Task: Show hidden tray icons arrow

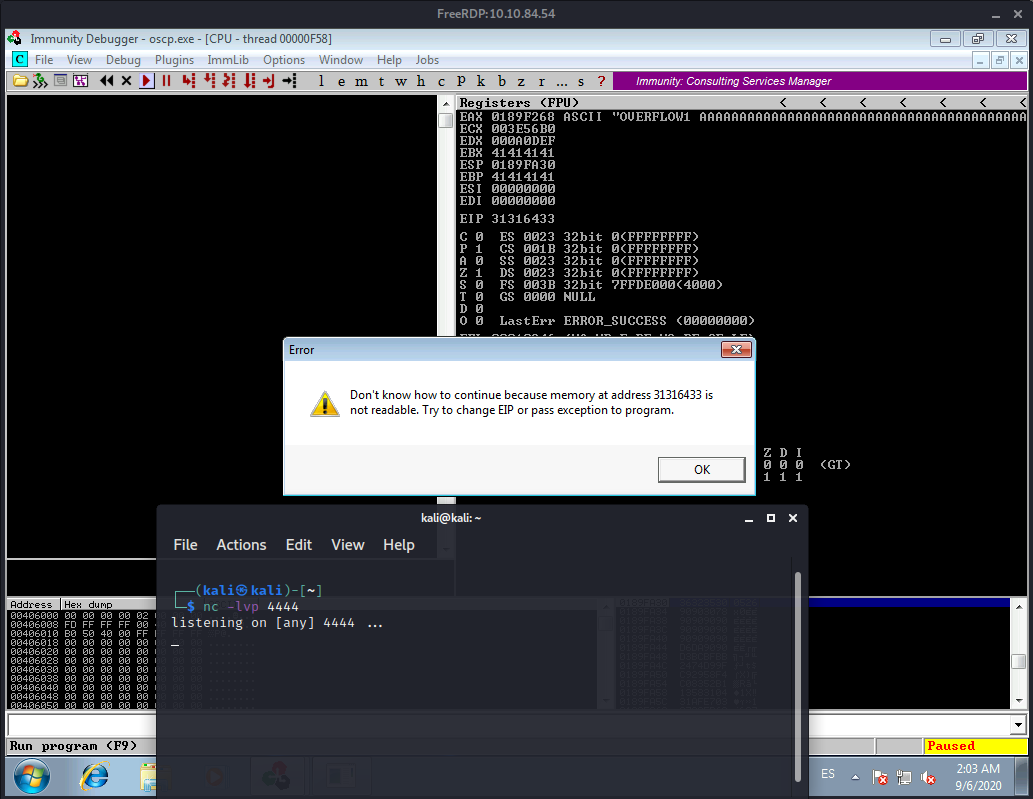Action: 855,777
